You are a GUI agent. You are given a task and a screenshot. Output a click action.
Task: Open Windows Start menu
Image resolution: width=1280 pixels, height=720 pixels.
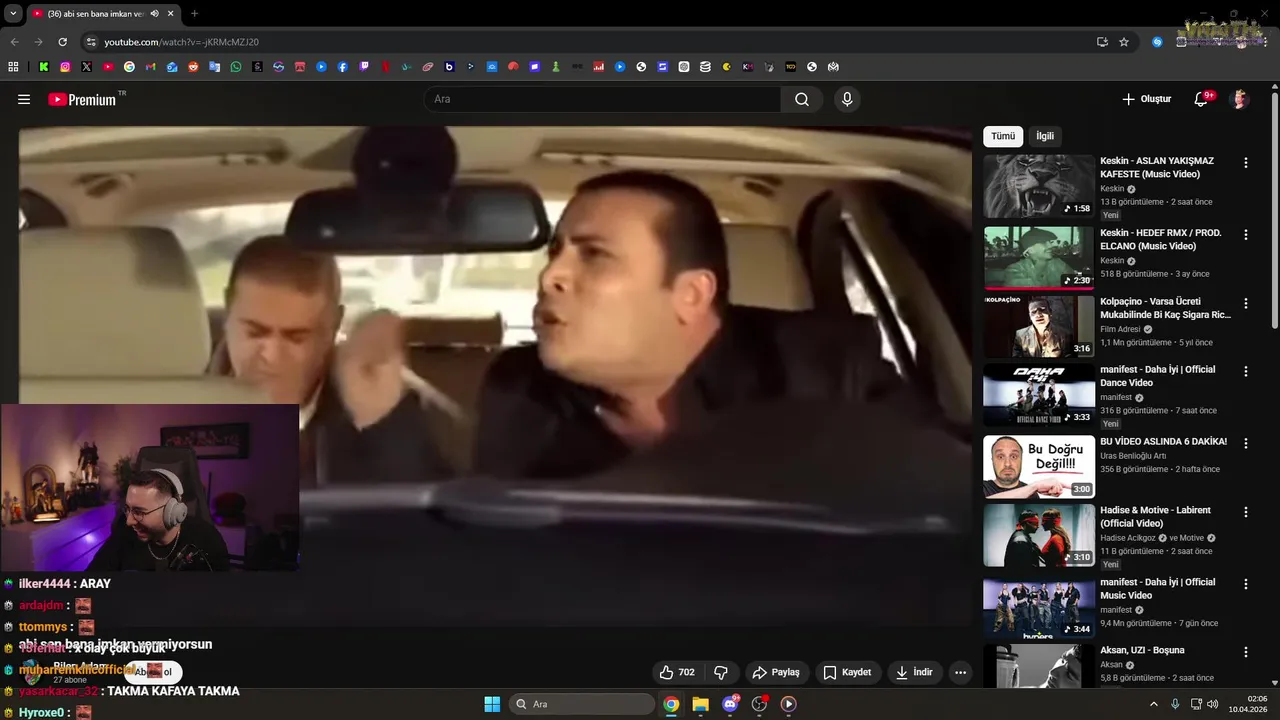(x=492, y=704)
